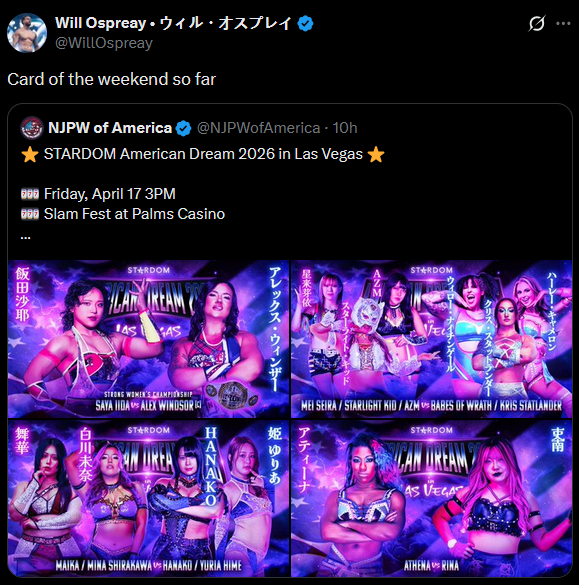Click the Grok slashed-circle icon
Screen dimensions: 579x585
click(x=537, y=24)
